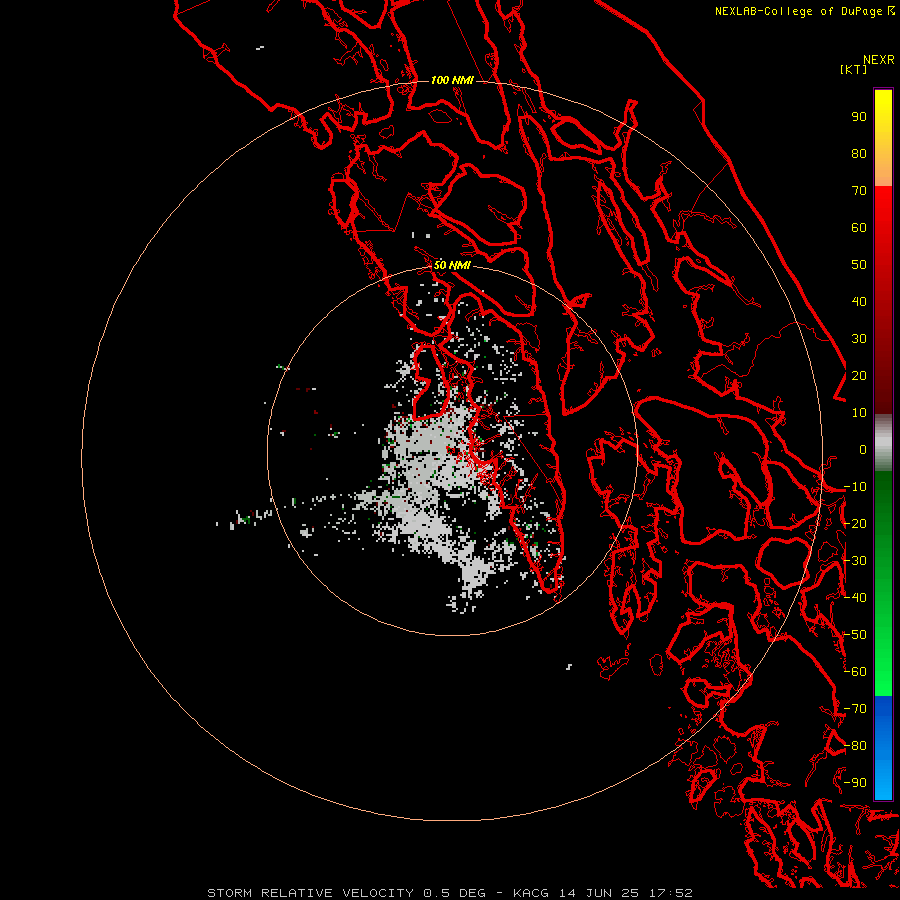Screen dimensions: 900x900
Task: Click the -70 value on velocity scale
Action: [855, 709]
